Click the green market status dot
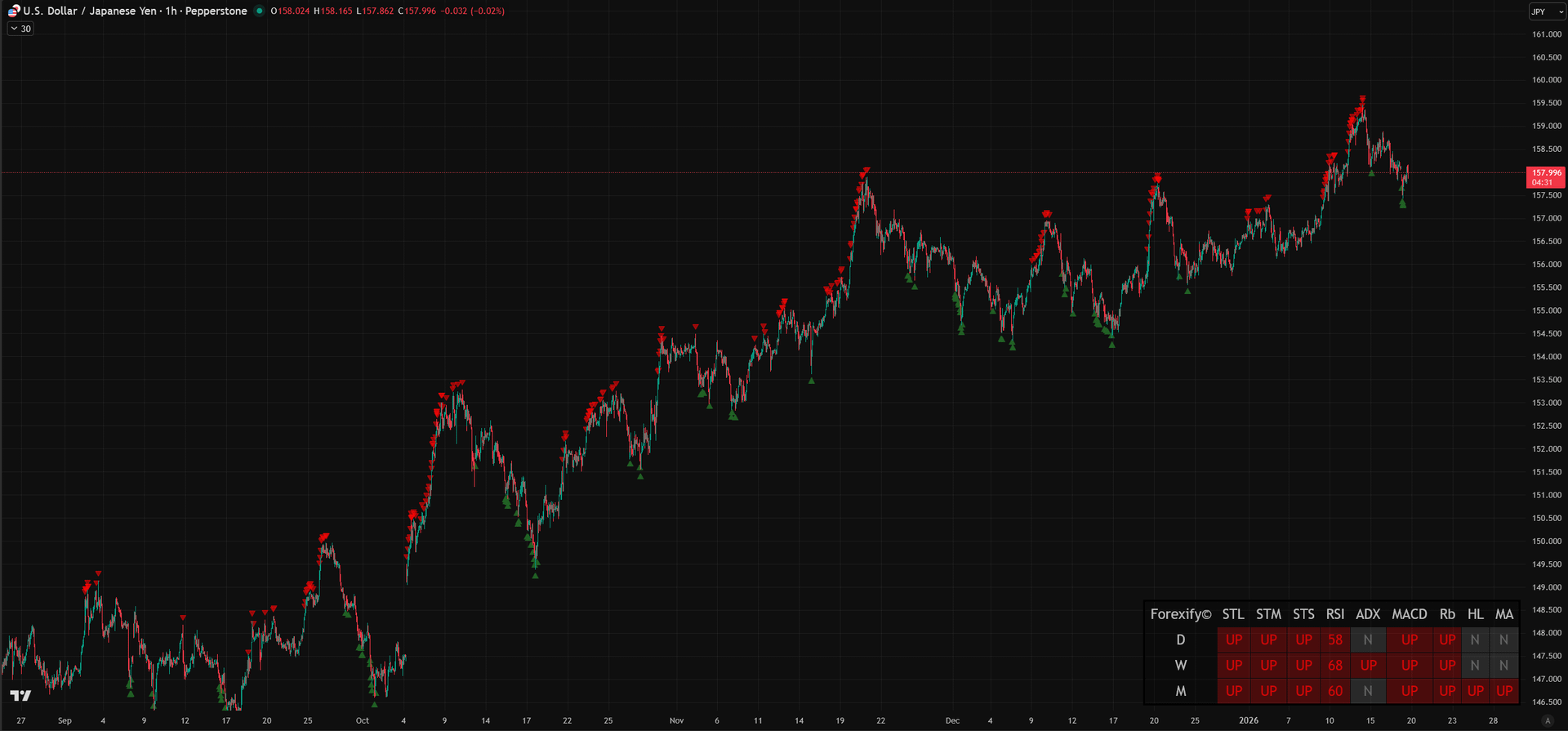 (260, 11)
